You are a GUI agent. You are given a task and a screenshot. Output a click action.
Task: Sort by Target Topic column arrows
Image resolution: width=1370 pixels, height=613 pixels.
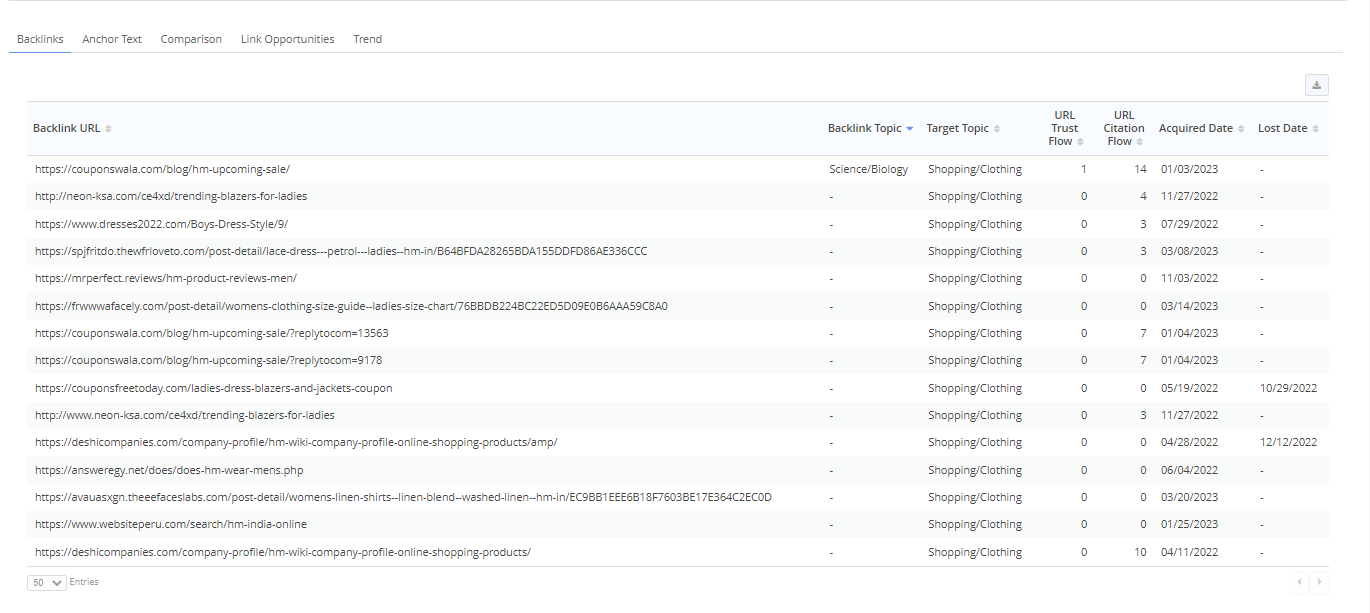click(x=997, y=129)
